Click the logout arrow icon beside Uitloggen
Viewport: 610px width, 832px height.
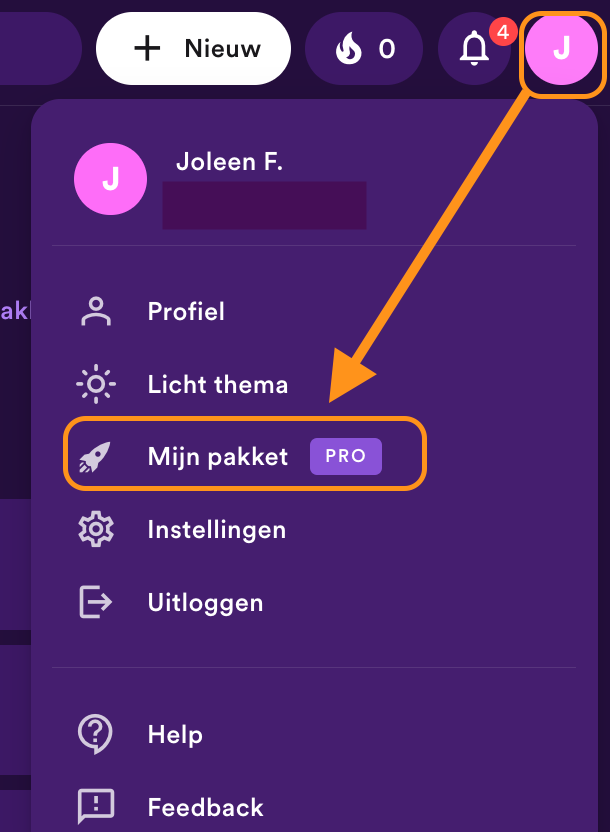(95, 602)
